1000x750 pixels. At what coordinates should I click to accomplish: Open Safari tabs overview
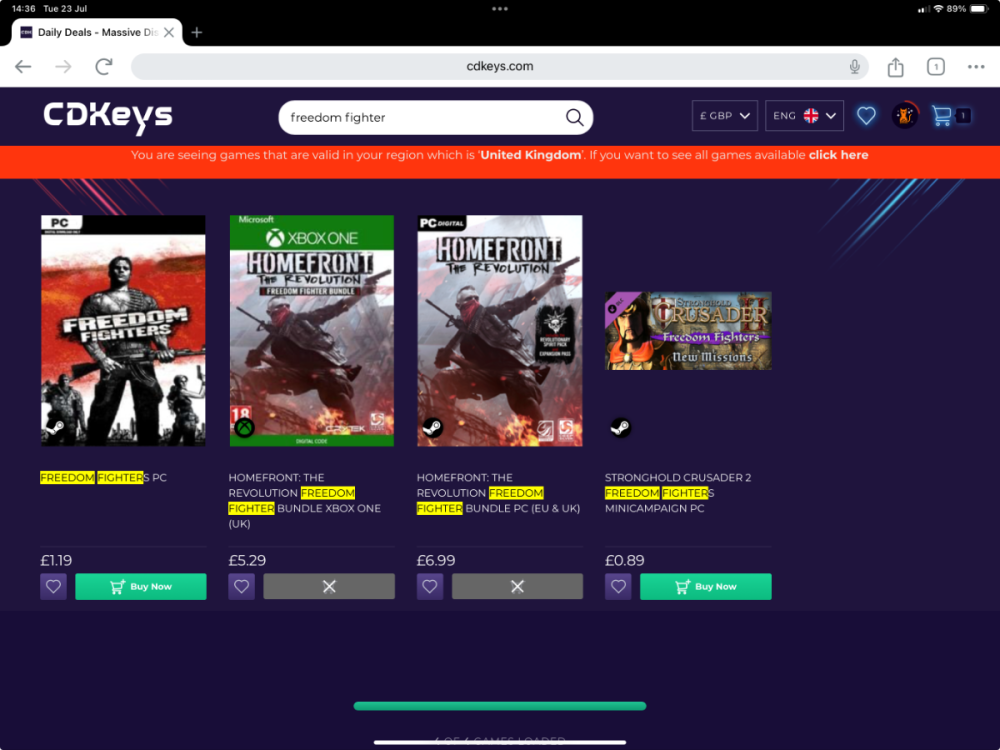pos(935,67)
